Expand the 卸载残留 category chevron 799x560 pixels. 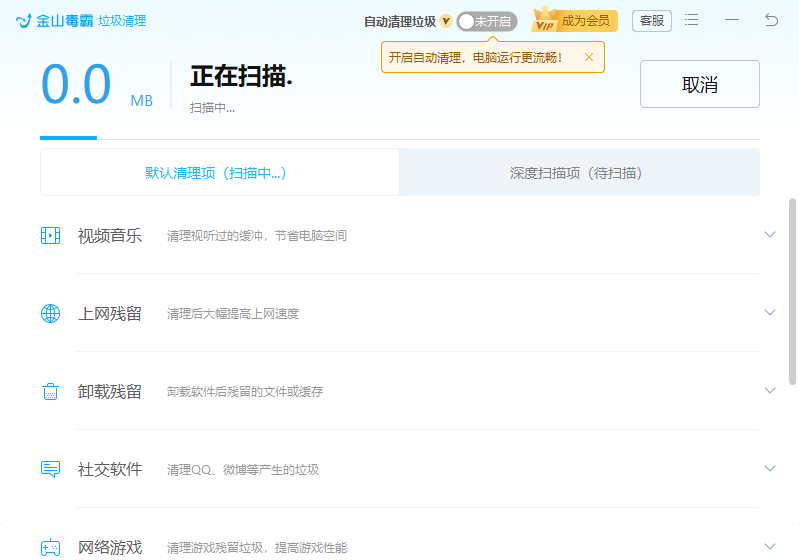coord(769,391)
